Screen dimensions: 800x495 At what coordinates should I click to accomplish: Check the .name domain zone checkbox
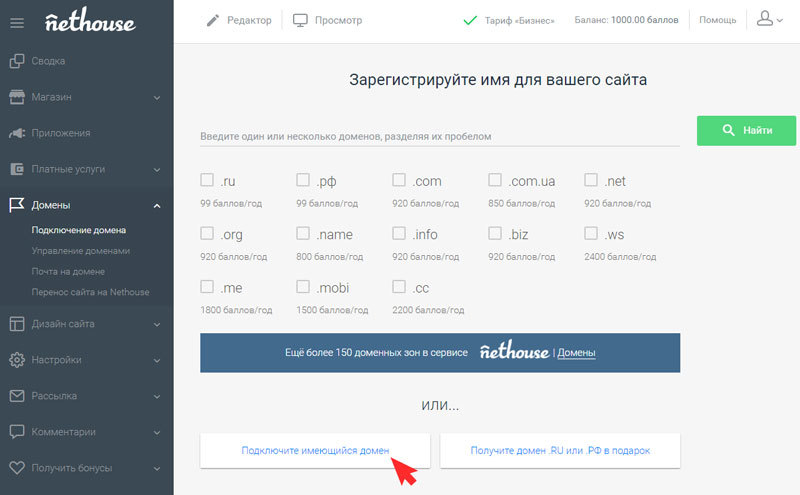[303, 233]
